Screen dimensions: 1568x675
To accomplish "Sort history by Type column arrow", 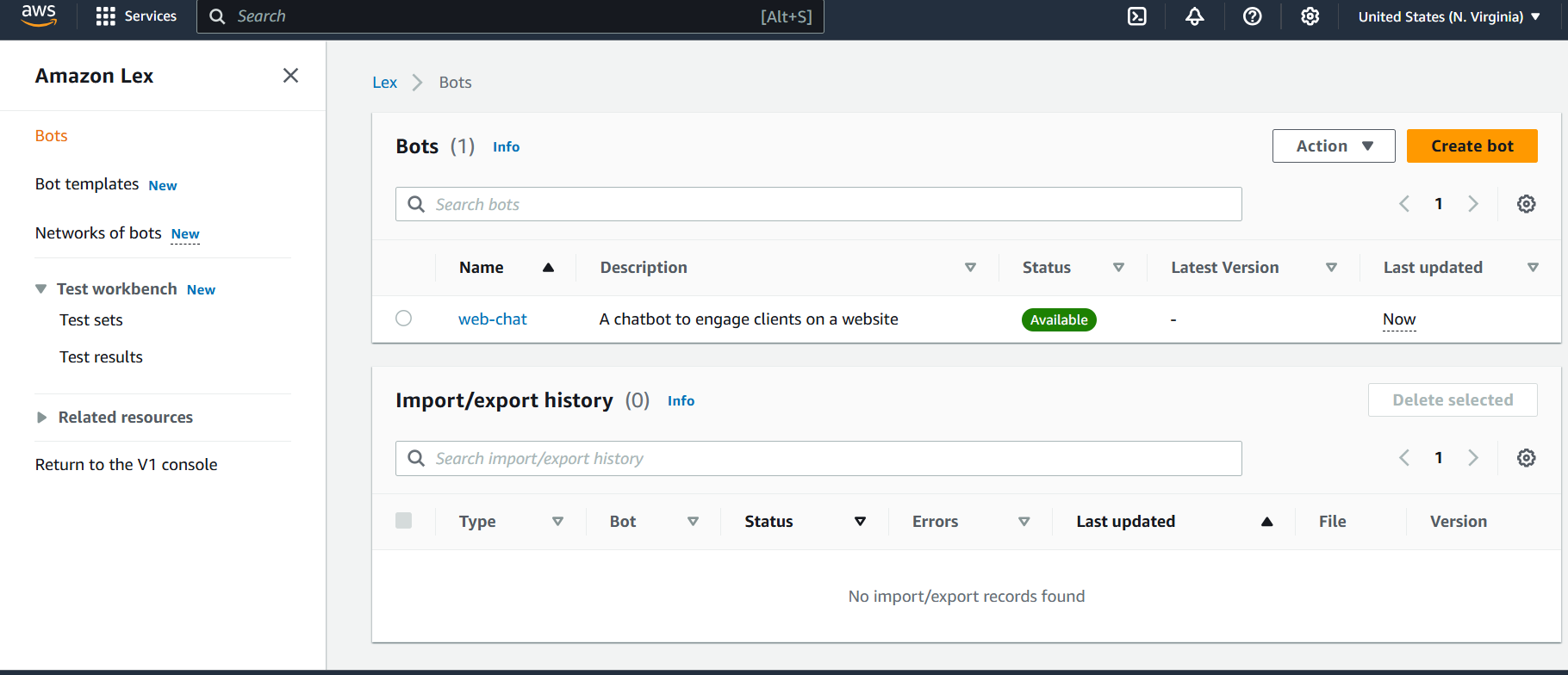I will click(x=557, y=522).
